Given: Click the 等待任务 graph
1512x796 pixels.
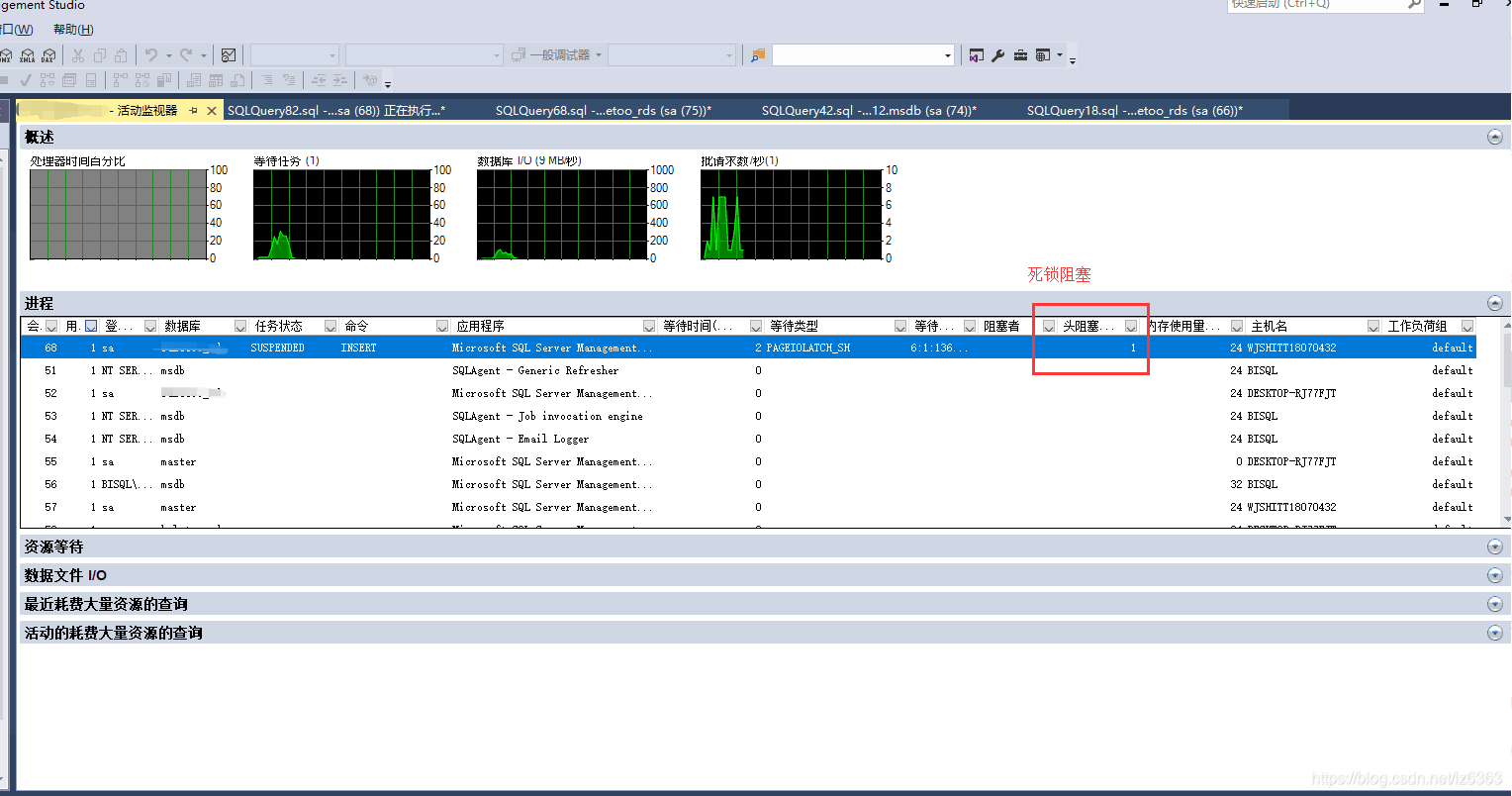Looking at the screenshot, I should [x=340, y=214].
